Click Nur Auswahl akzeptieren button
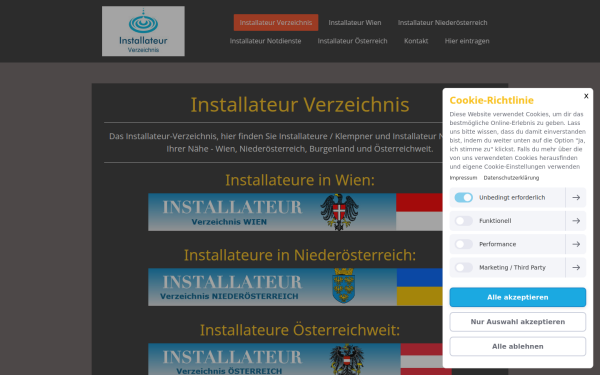 518,322
